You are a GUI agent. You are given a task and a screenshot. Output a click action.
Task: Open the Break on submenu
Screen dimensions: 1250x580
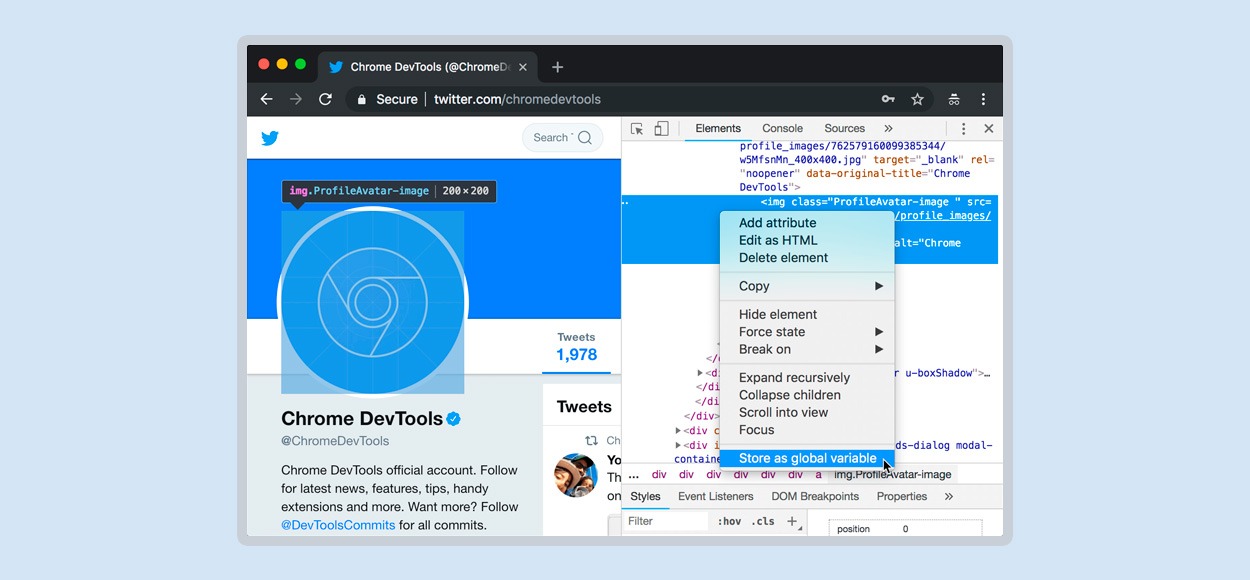point(807,349)
